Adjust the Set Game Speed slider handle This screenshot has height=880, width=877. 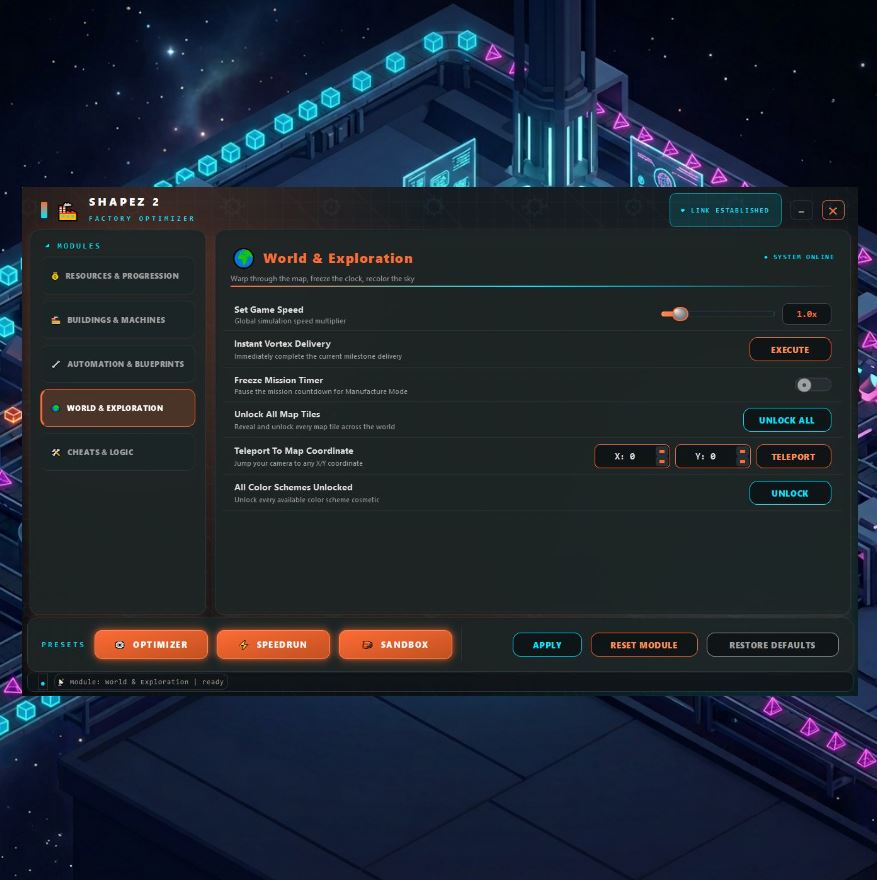pyautogui.click(x=680, y=314)
